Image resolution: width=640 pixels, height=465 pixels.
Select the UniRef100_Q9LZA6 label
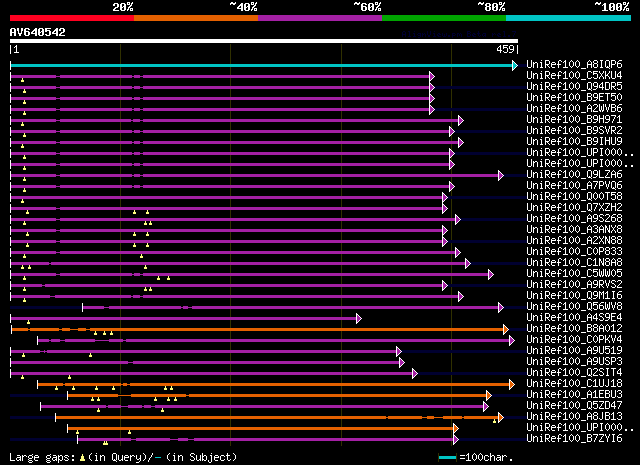pyautogui.click(x=574, y=175)
